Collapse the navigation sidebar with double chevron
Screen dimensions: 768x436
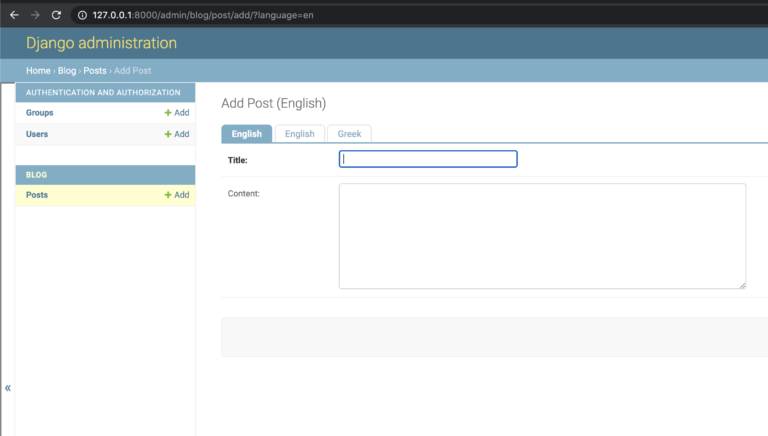(x=8, y=388)
